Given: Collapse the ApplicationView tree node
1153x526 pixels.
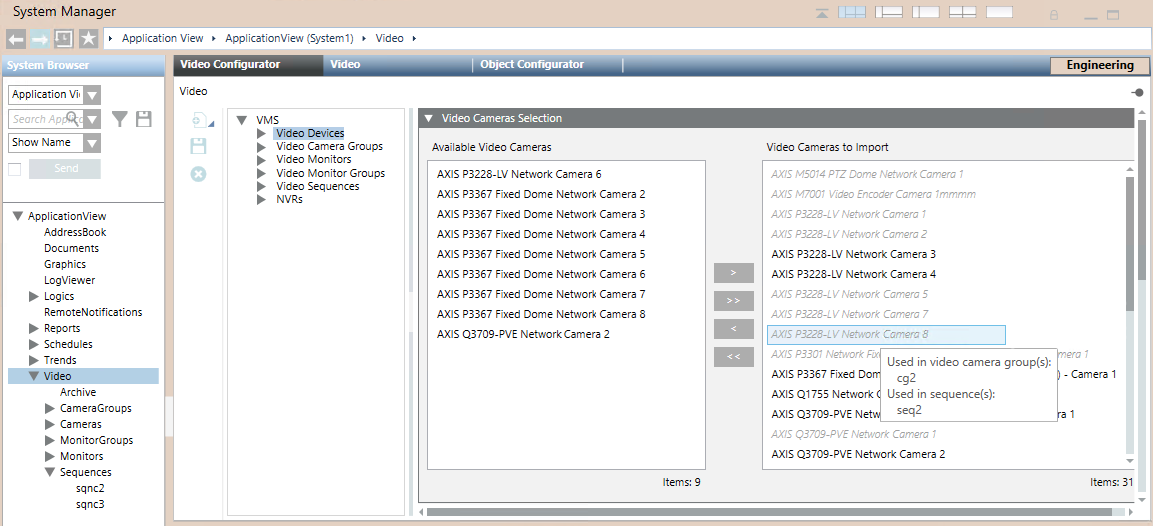Looking at the screenshot, I should [x=18, y=216].
